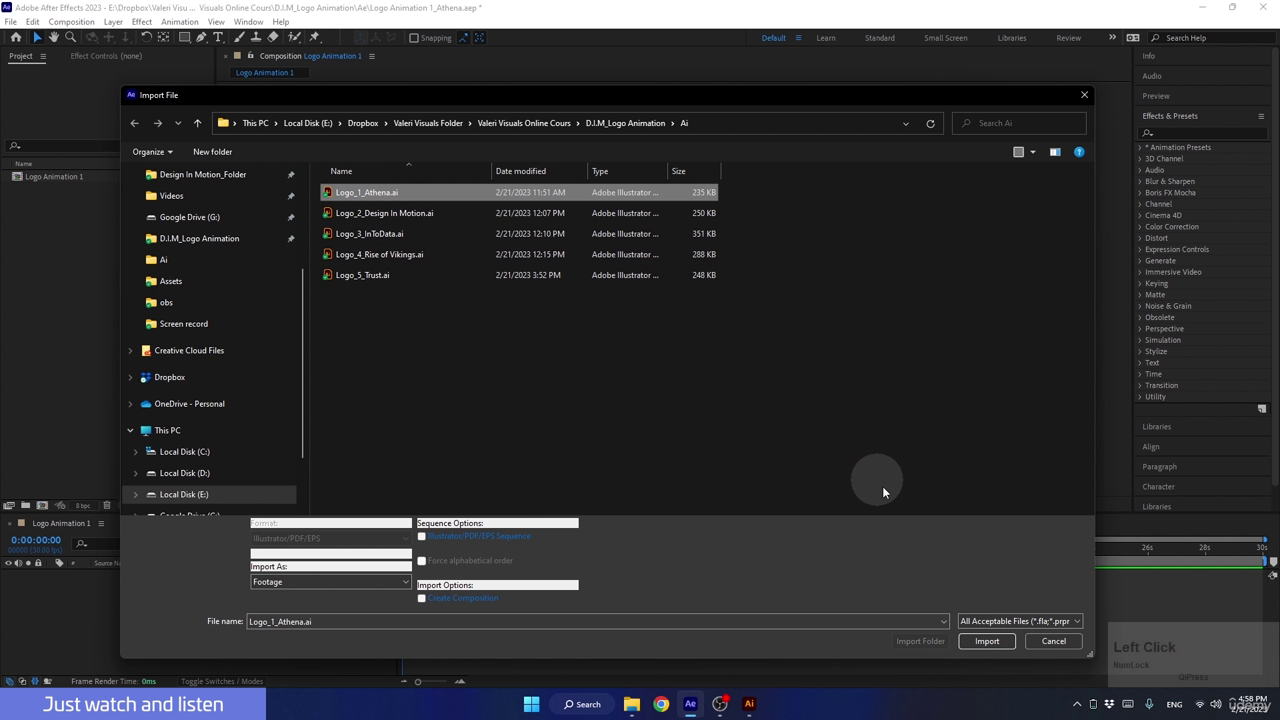
Task: Expand the Local Disk (C:) node
Action: click(x=136, y=452)
